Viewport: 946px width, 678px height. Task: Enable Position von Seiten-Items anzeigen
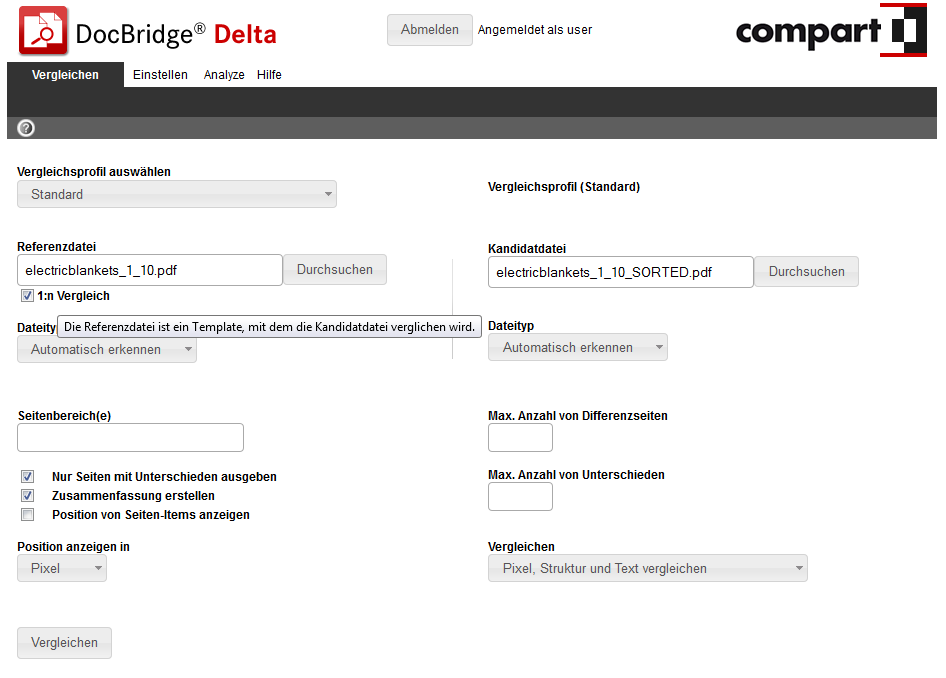[28, 515]
